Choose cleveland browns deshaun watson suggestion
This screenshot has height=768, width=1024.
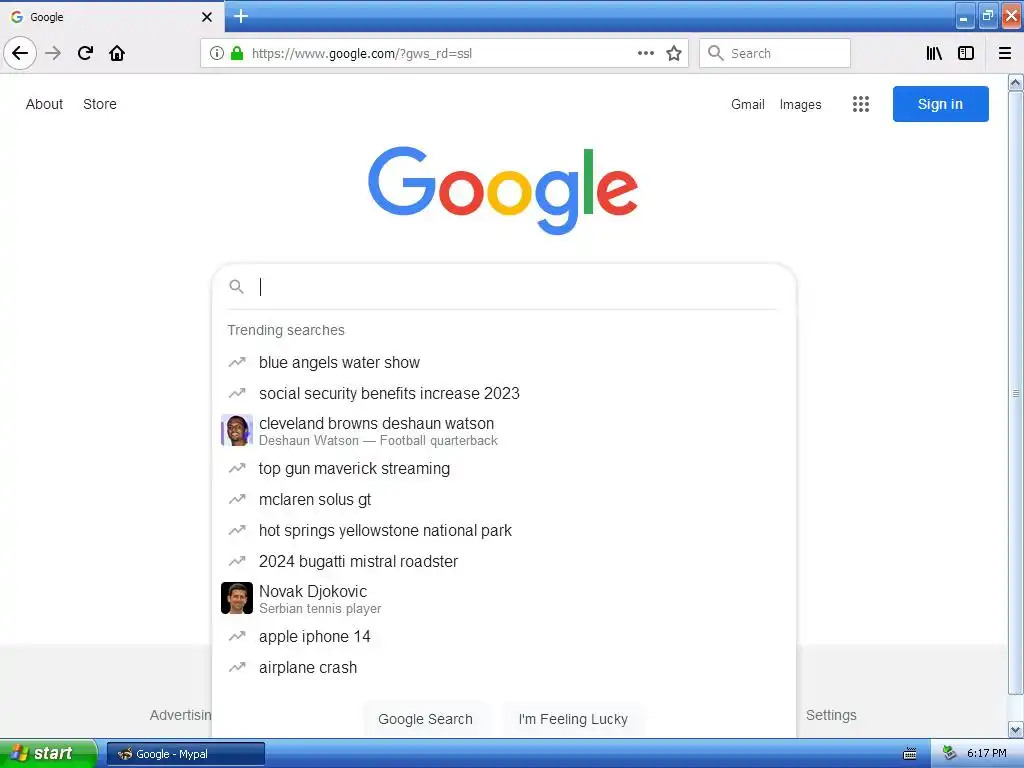504,431
